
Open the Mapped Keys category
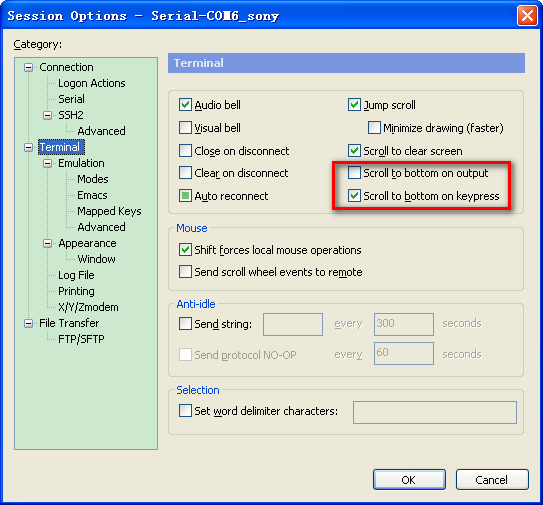109,211
